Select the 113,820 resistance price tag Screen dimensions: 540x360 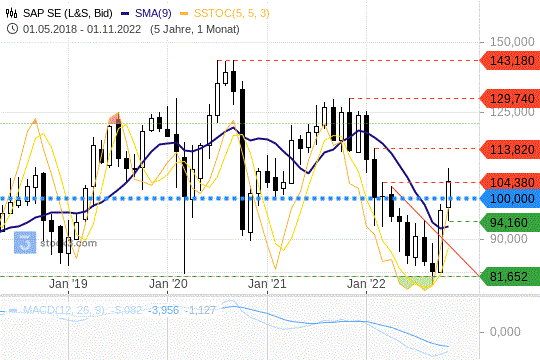pyautogui.click(x=510, y=149)
